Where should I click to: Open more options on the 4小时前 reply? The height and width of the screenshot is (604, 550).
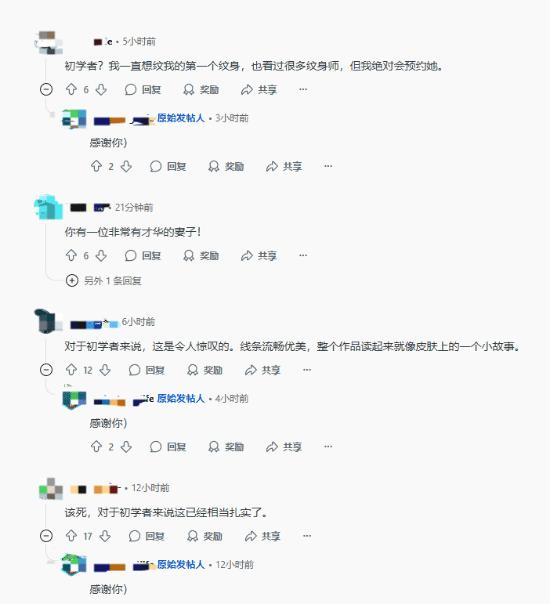point(328,446)
